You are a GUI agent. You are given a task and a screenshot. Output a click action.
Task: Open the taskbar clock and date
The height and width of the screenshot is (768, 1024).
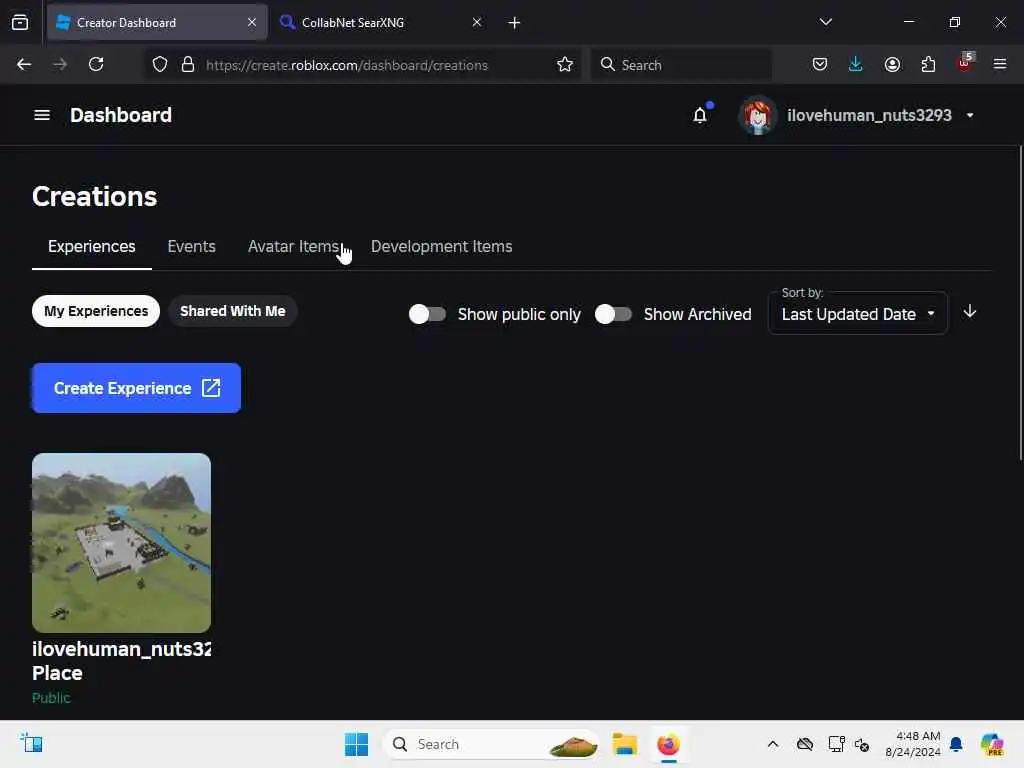[912, 744]
